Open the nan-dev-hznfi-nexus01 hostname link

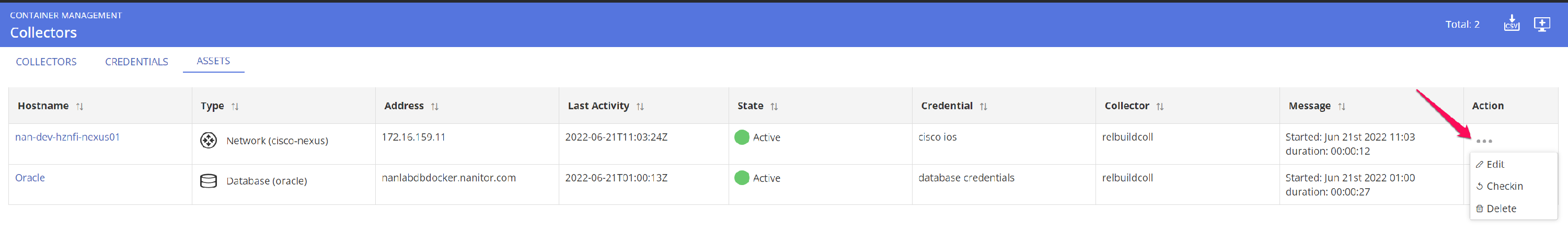click(x=67, y=137)
